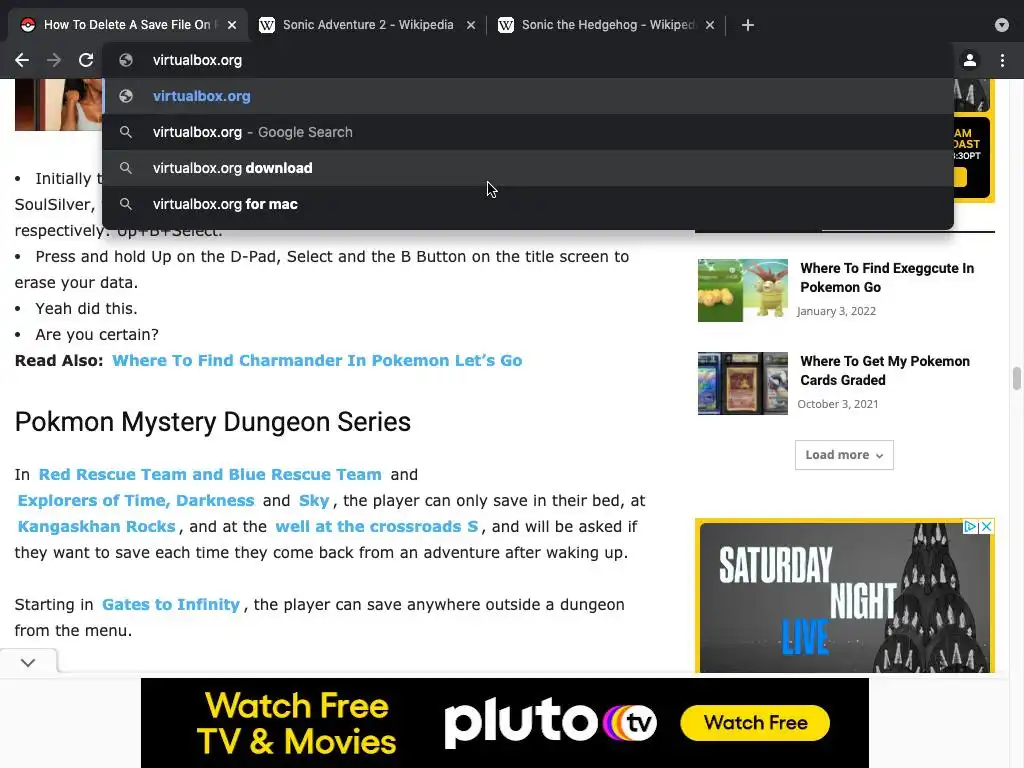Open the Sky link

coord(314,500)
